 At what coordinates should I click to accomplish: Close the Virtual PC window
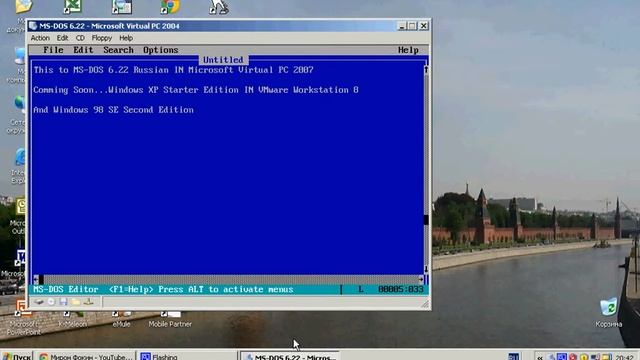click(424, 26)
